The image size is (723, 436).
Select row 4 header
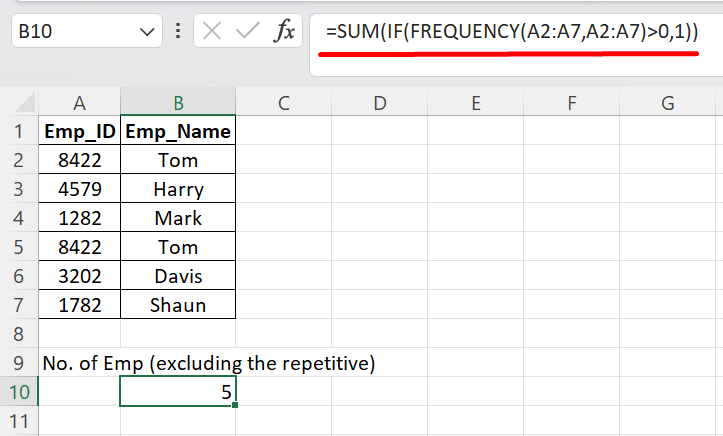tap(18, 218)
